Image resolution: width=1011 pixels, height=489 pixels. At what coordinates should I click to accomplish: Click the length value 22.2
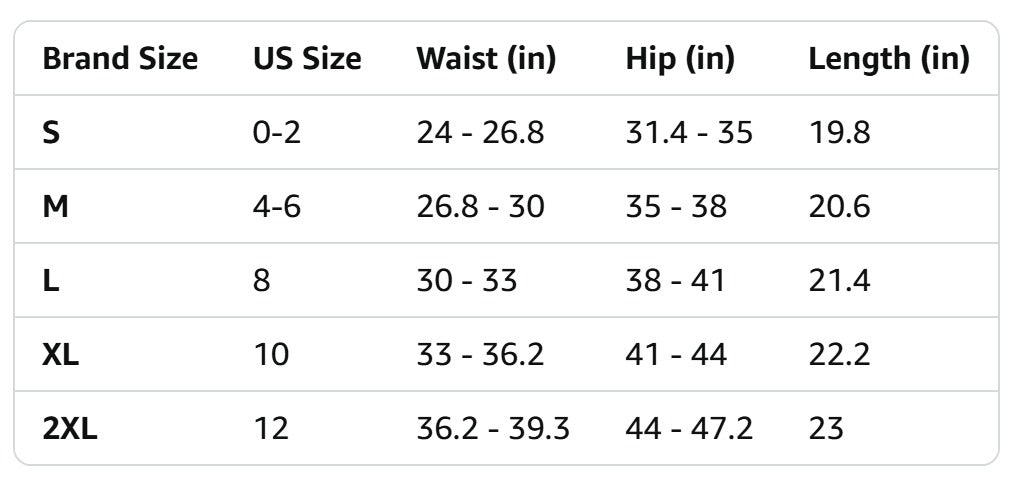[839, 355]
